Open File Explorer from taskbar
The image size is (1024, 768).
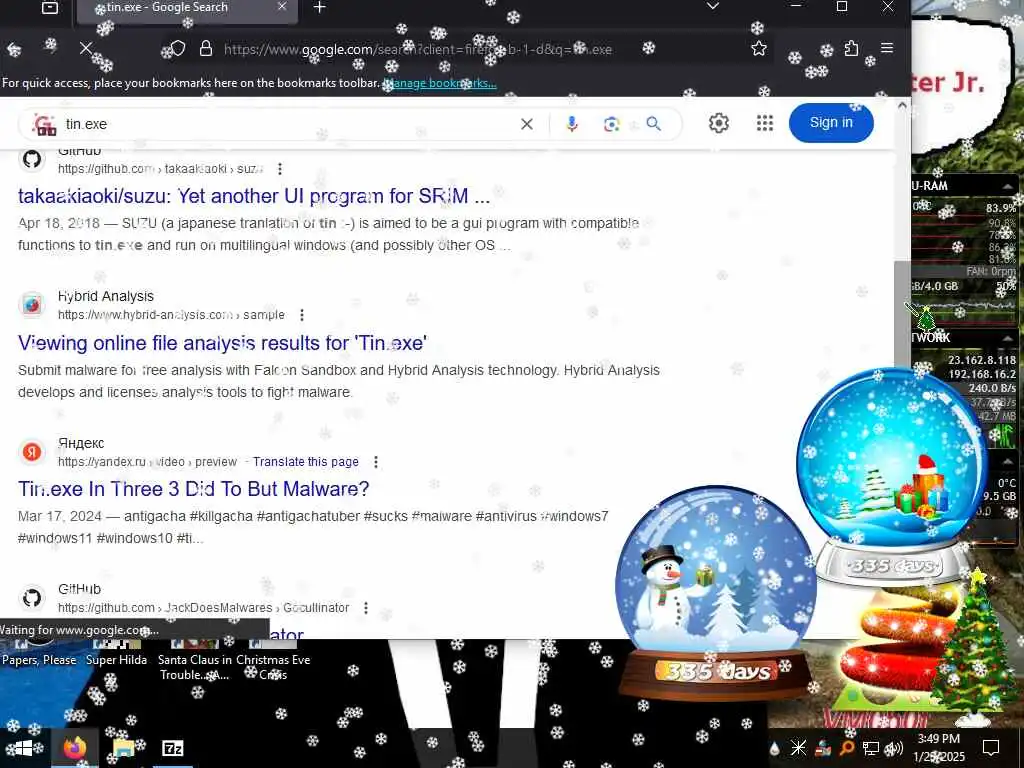(123, 748)
